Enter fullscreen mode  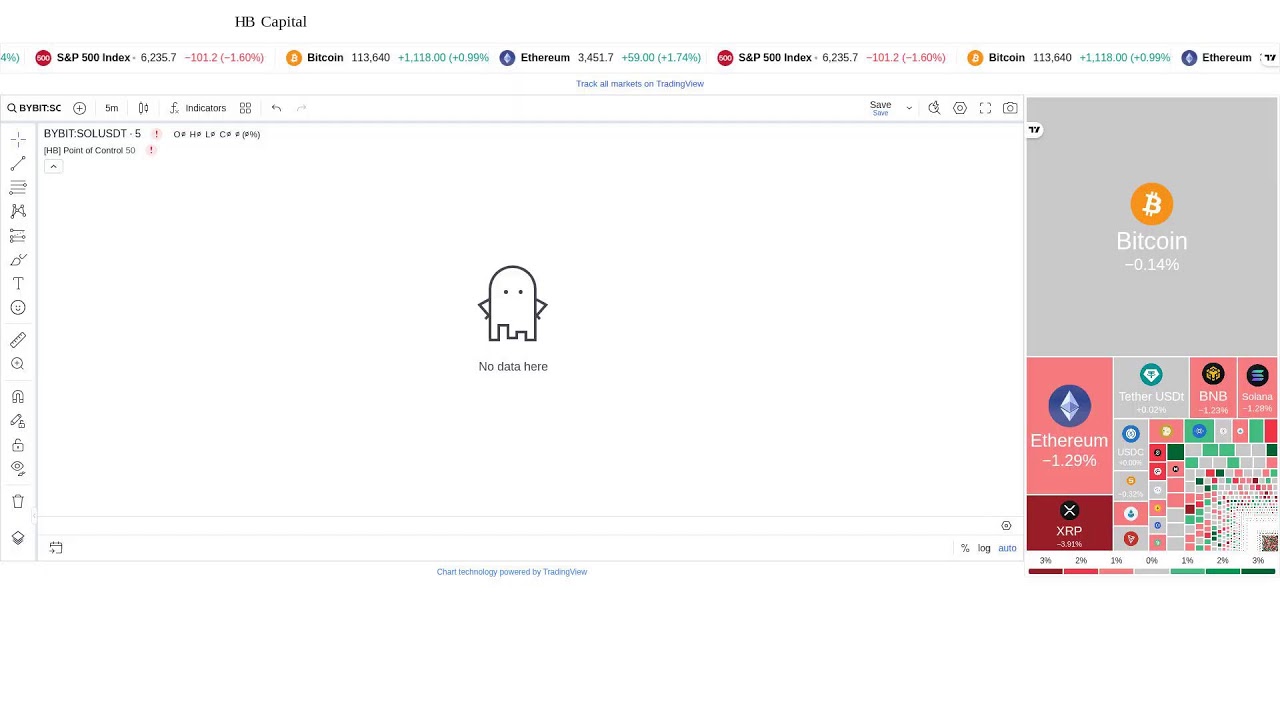coord(985,108)
